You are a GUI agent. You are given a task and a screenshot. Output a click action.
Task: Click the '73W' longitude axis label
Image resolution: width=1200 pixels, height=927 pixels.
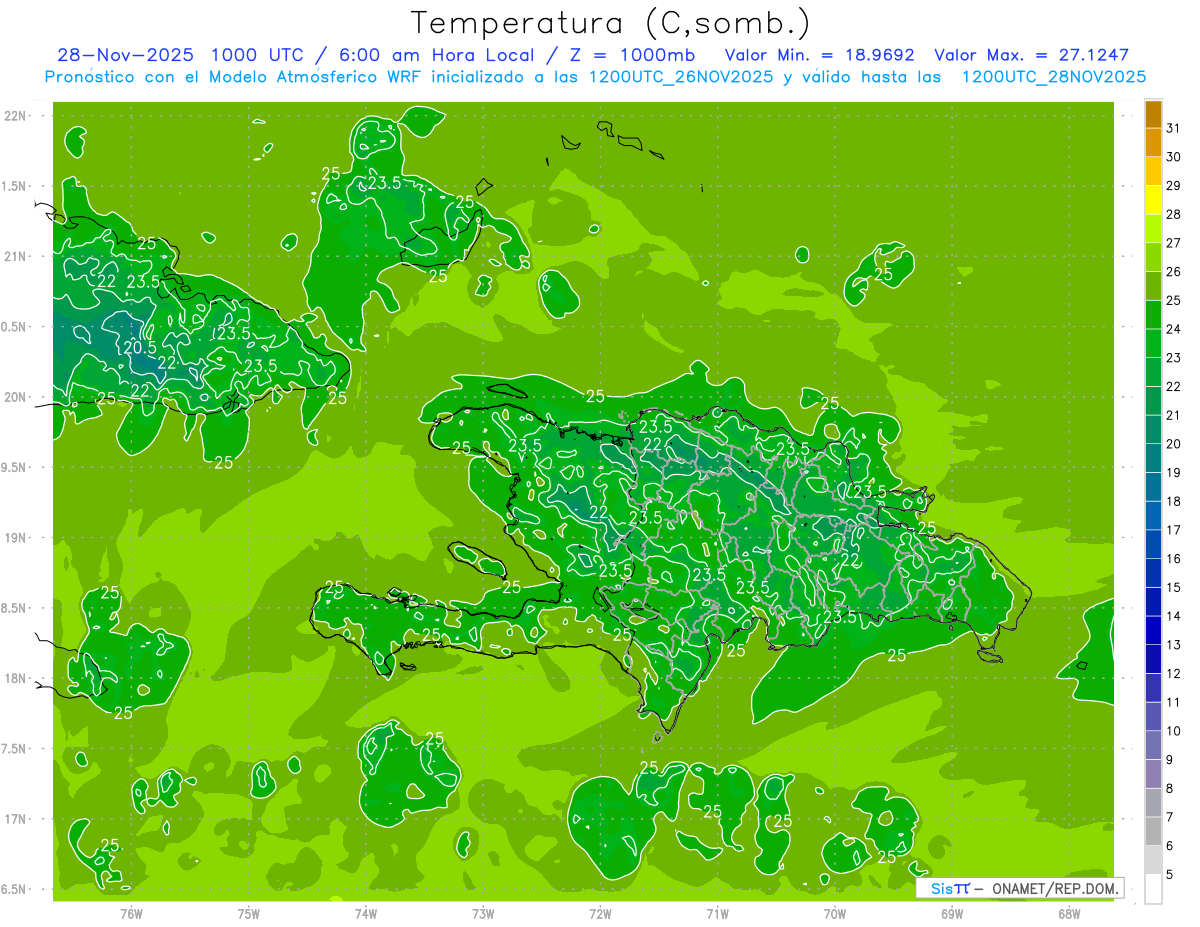[x=483, y=913]
